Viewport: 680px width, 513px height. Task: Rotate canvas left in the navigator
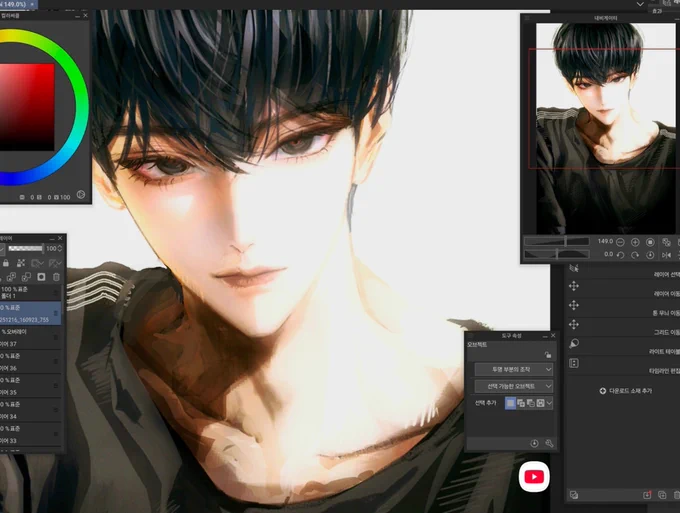[x=620, y=255]
